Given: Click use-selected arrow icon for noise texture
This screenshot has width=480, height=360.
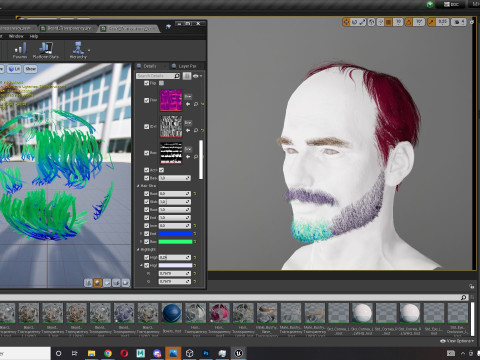Looking at the screenshot, I should click(188, 130).
